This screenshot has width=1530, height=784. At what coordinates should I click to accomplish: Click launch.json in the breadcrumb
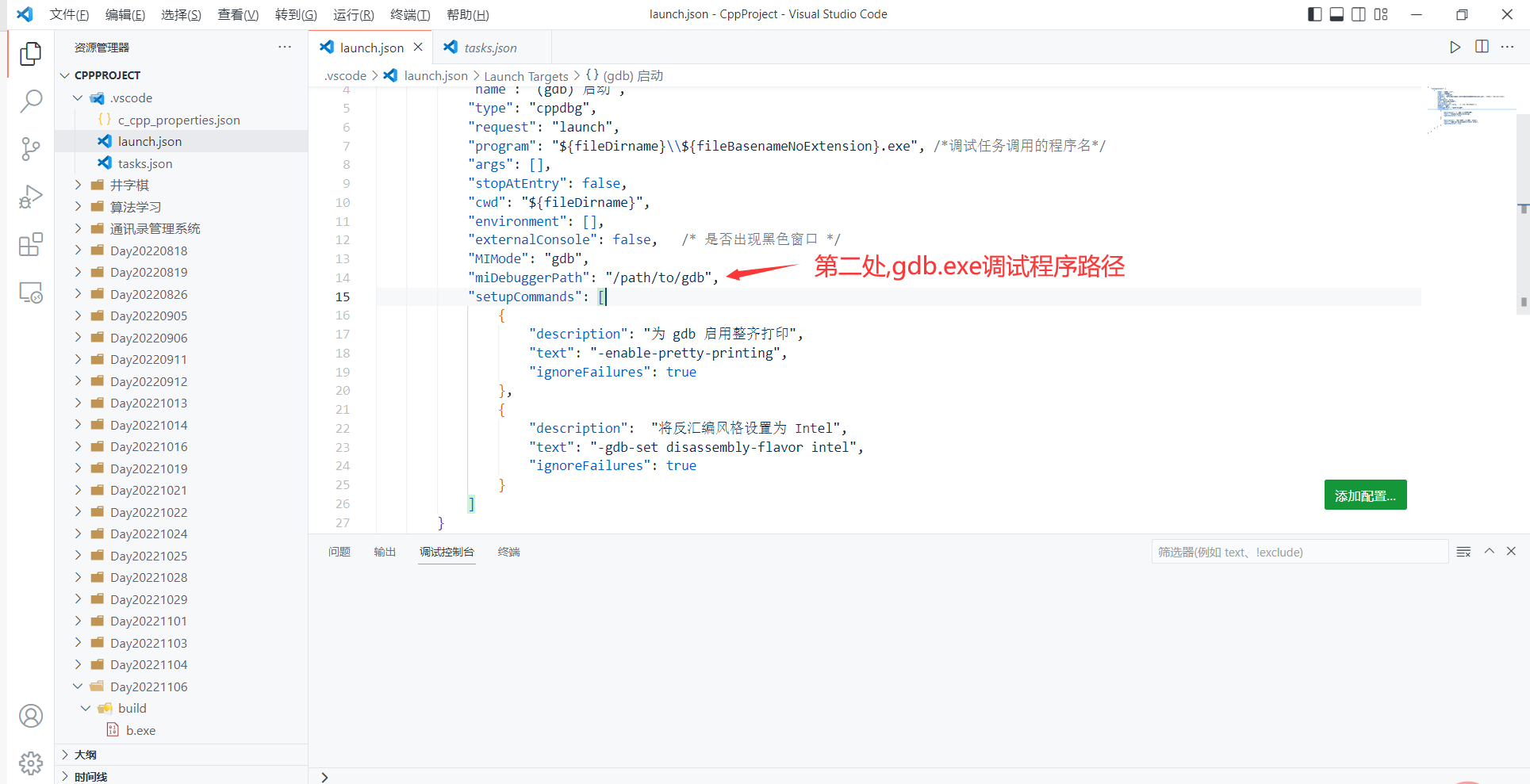coord(435,75)
